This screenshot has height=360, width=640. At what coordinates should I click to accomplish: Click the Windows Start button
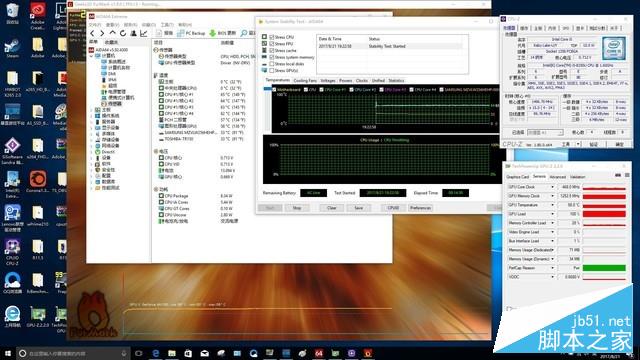click(x=8, y=353)
